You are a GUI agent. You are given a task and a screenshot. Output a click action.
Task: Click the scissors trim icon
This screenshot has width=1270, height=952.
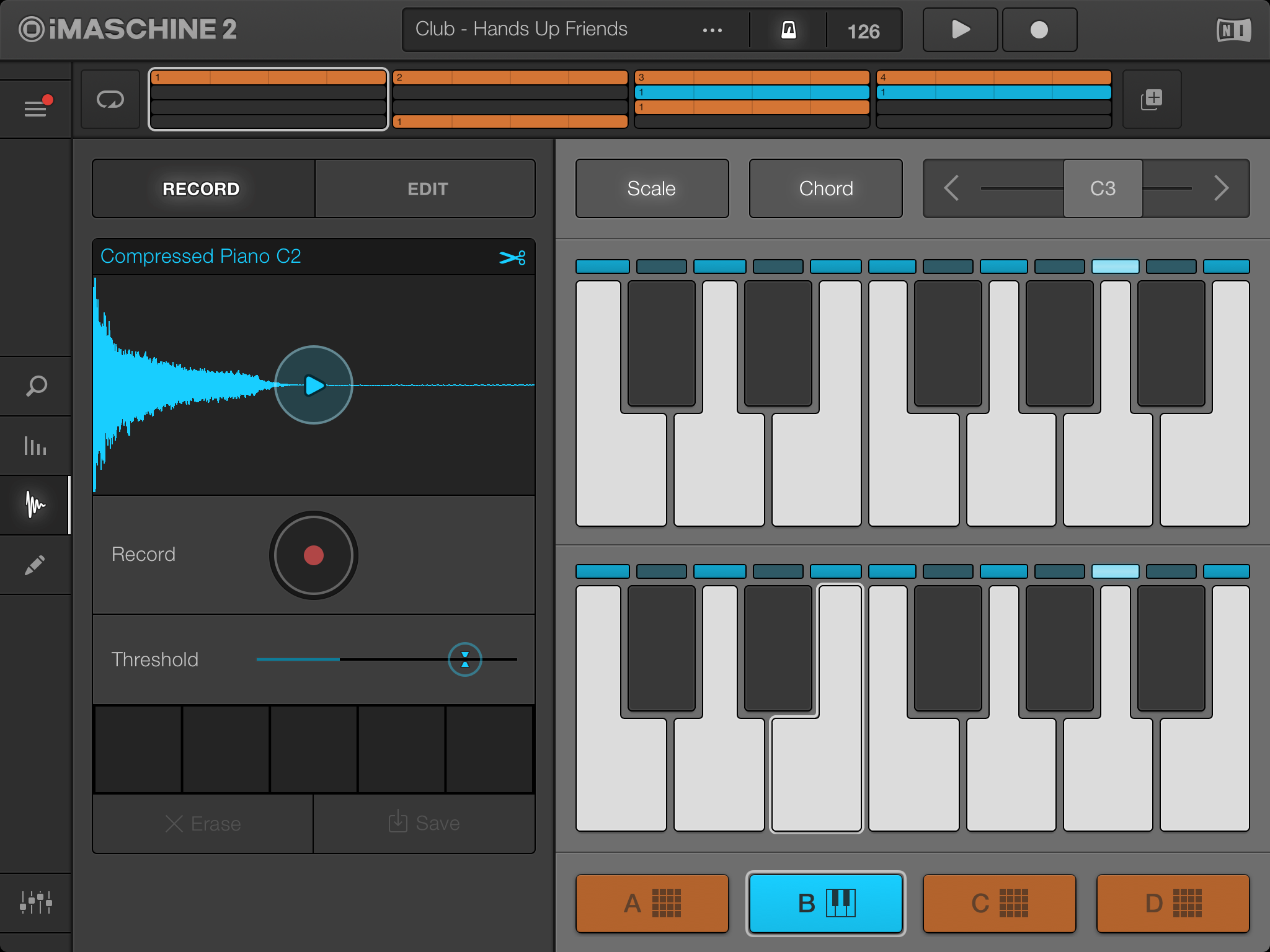coord(512,257)
